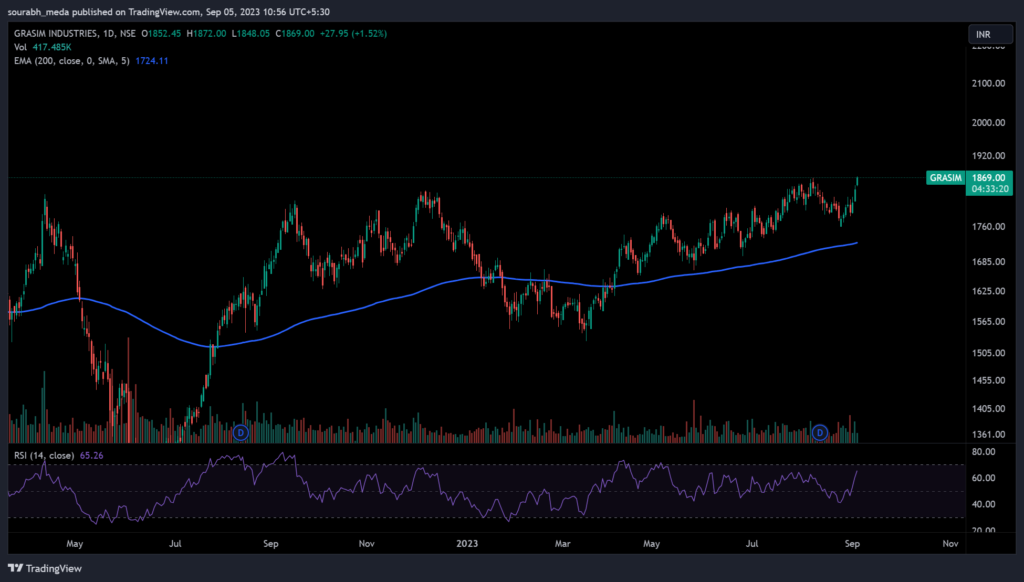Click the volume value 417.485K

tap(52, 47)
